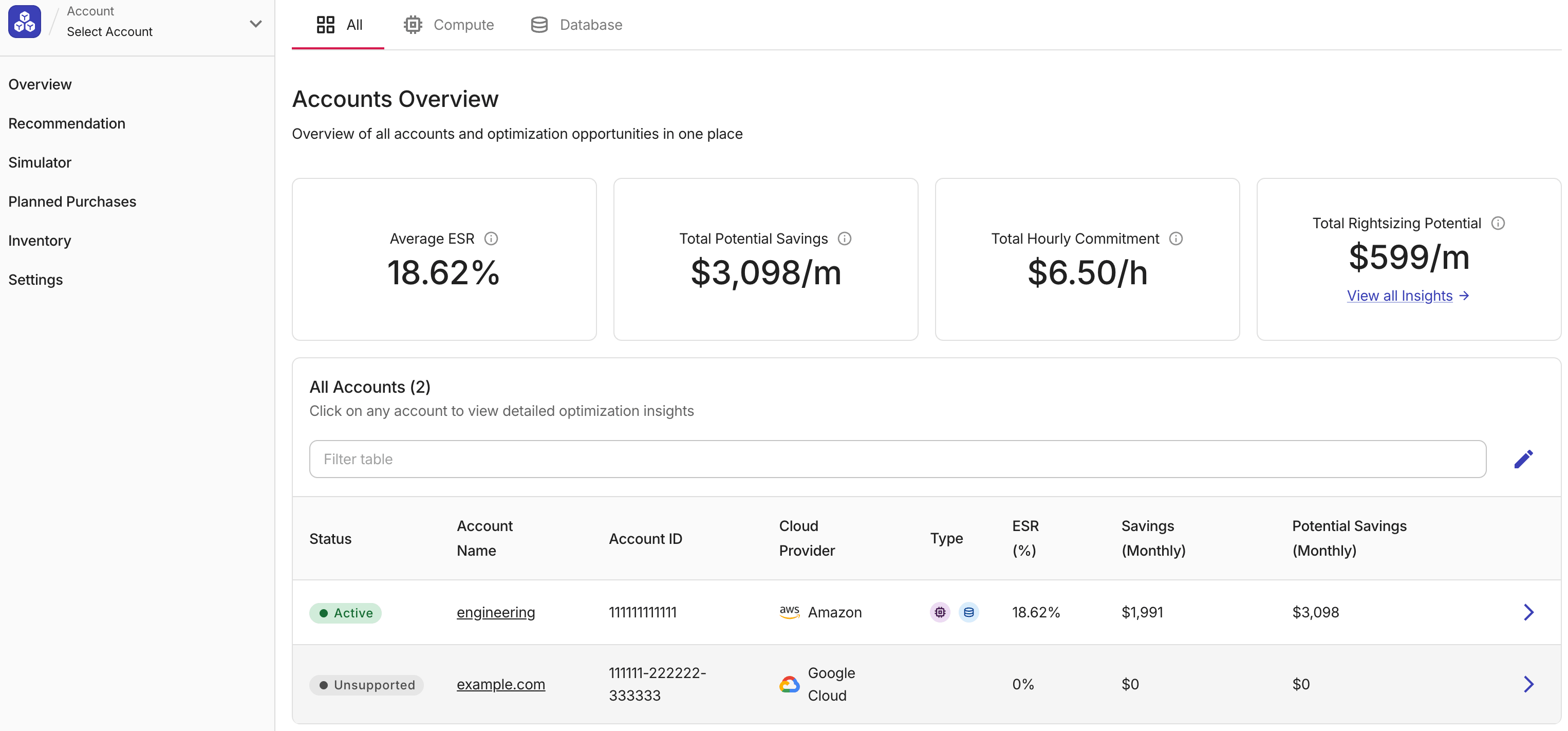Navigate to Planned Purchases
The height and width of the screenshot is (731, 1568).
(x=72, y=201)
